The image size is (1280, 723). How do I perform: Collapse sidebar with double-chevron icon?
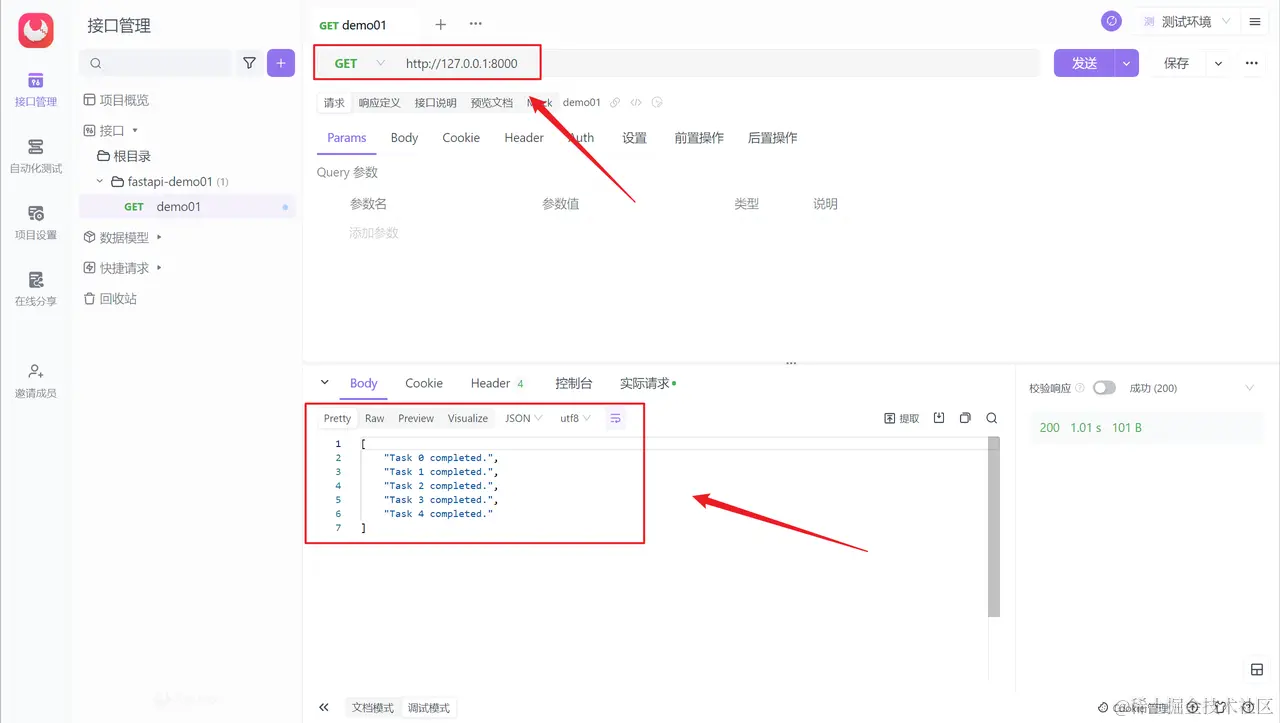tap(324, 707)
